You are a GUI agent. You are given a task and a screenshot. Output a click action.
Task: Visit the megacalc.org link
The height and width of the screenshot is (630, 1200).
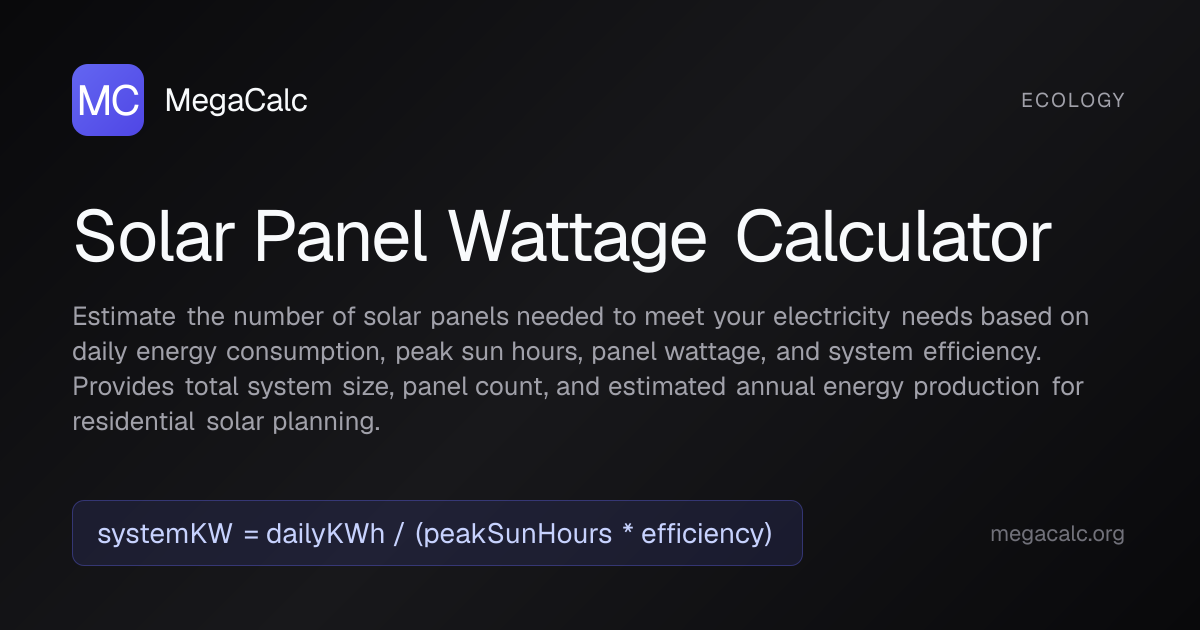pos(1057,534)
